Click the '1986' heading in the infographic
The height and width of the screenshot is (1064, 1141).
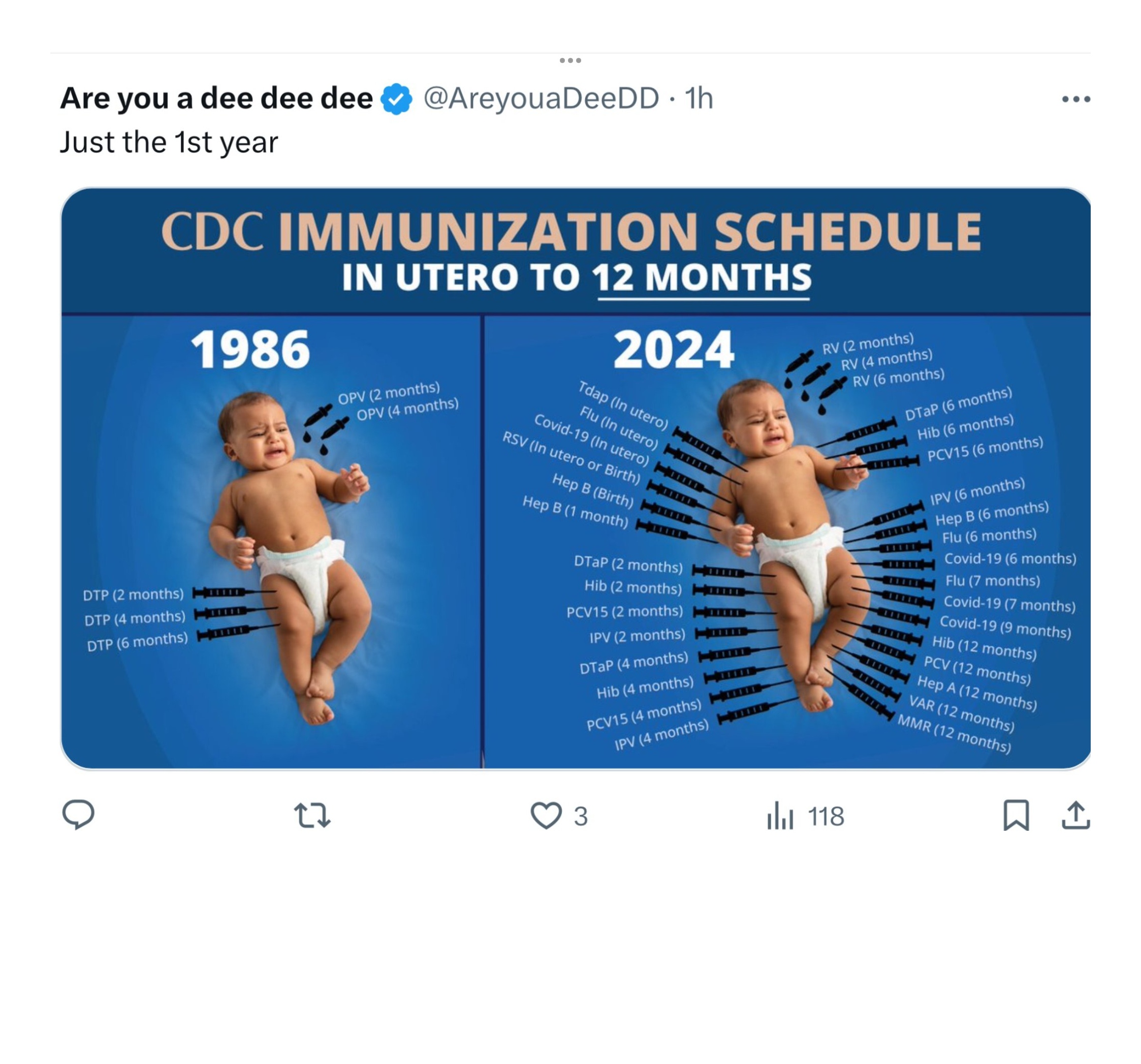click(250, 349)
